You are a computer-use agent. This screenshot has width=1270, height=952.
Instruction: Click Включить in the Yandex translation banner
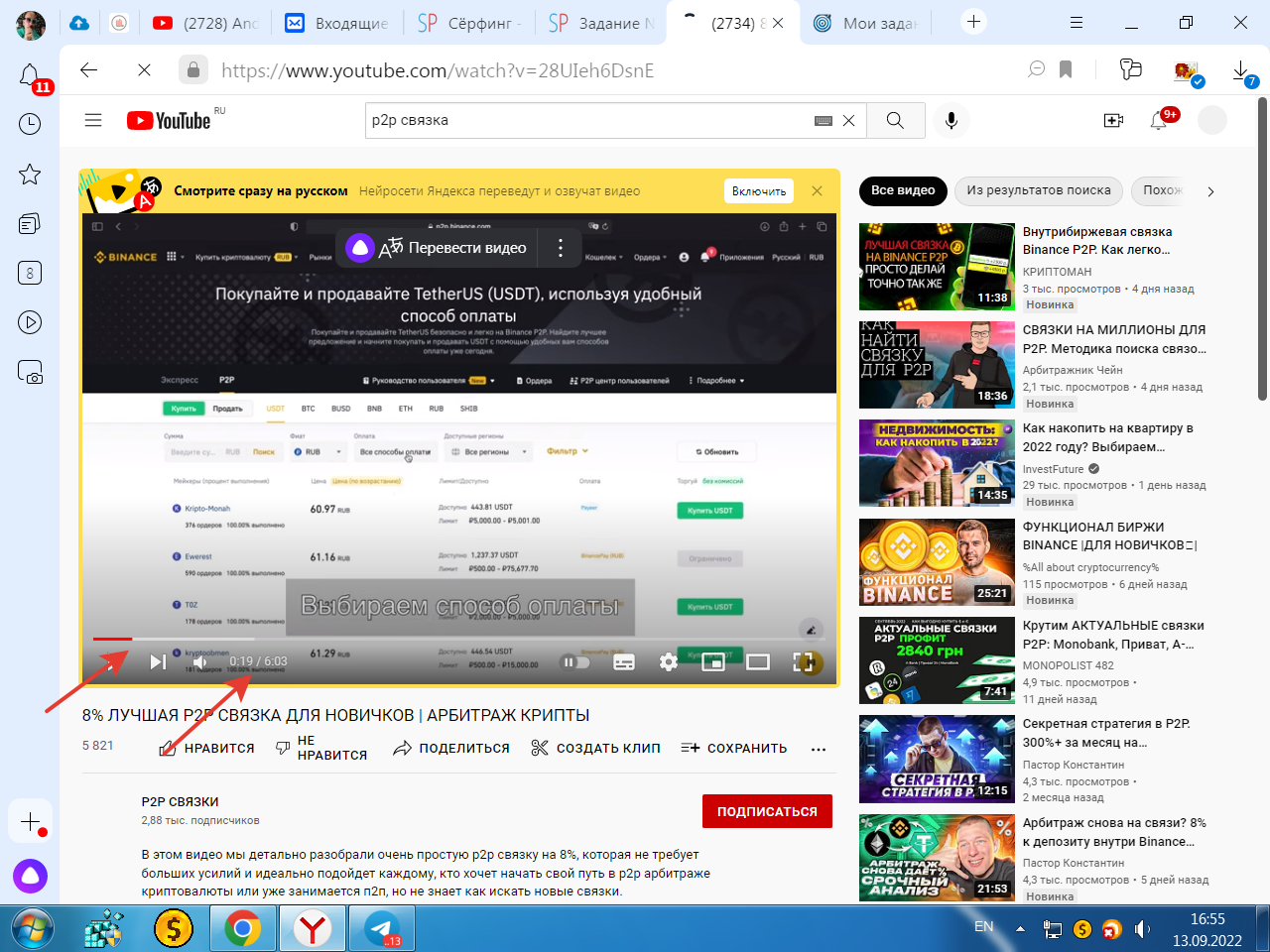pyautogui.click(x=759, y=191)
